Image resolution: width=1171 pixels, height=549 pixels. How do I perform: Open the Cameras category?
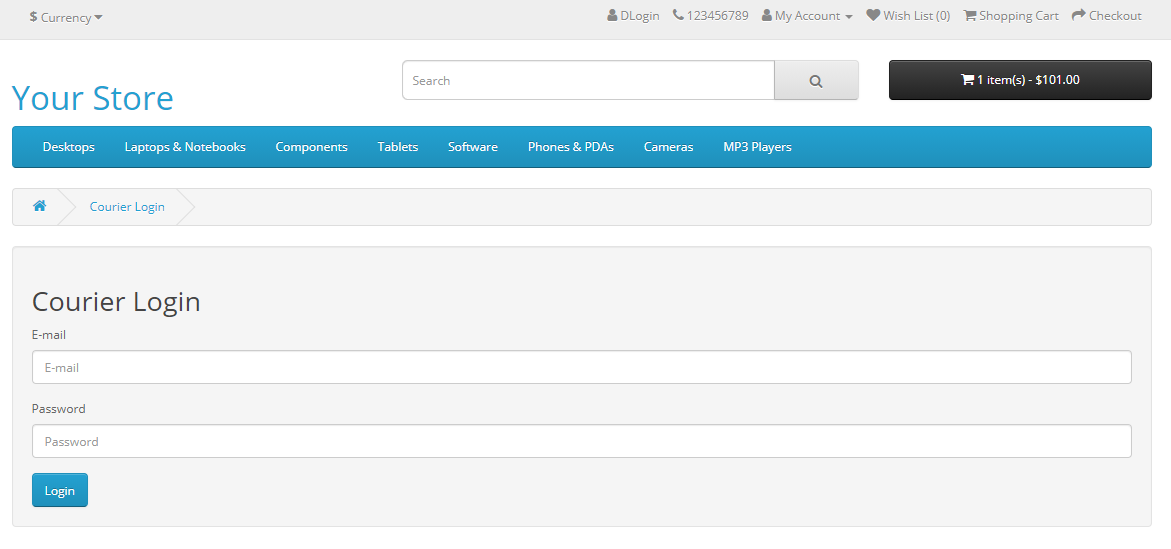tap(668, 147)
